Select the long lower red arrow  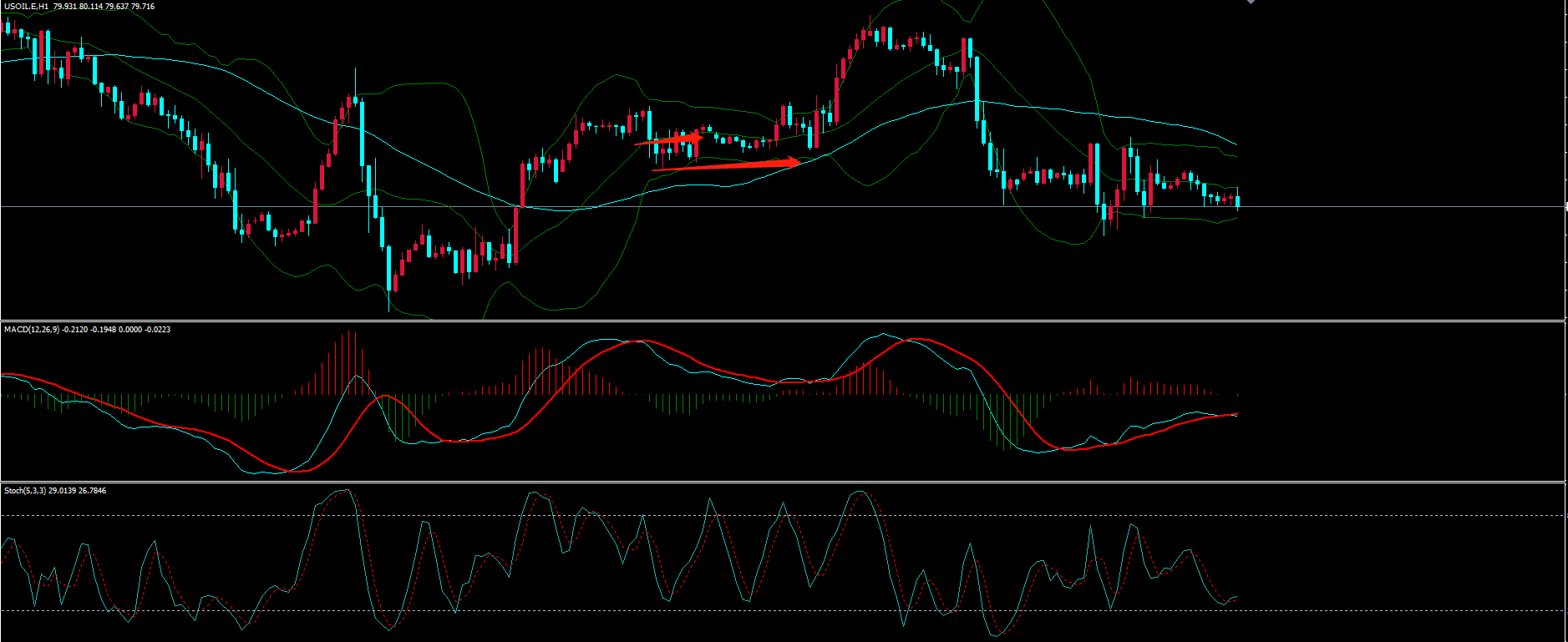pyautogui.click(x=727, y=165)
